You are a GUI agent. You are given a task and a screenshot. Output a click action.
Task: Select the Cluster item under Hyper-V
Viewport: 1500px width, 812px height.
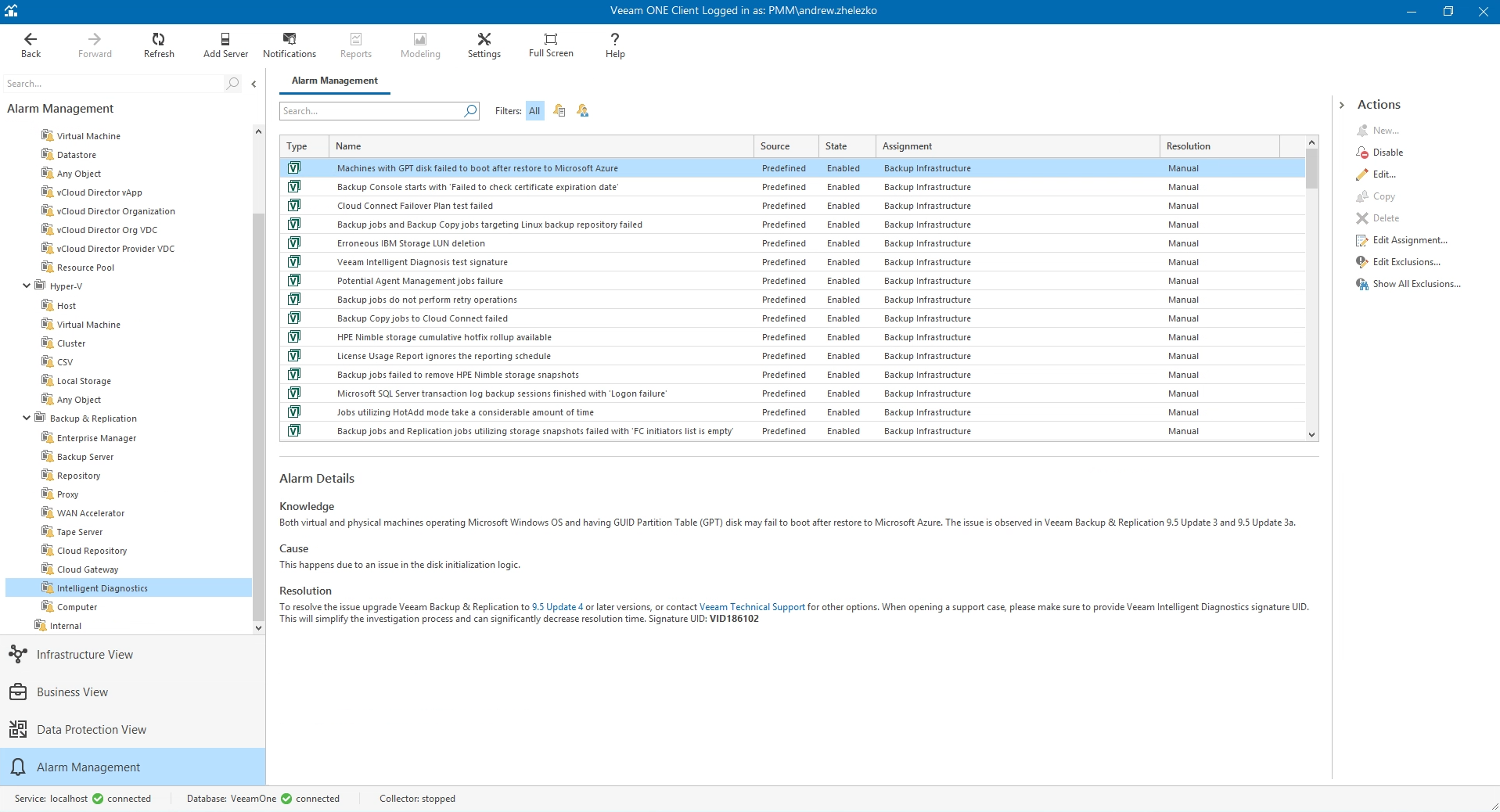point(71,343)
